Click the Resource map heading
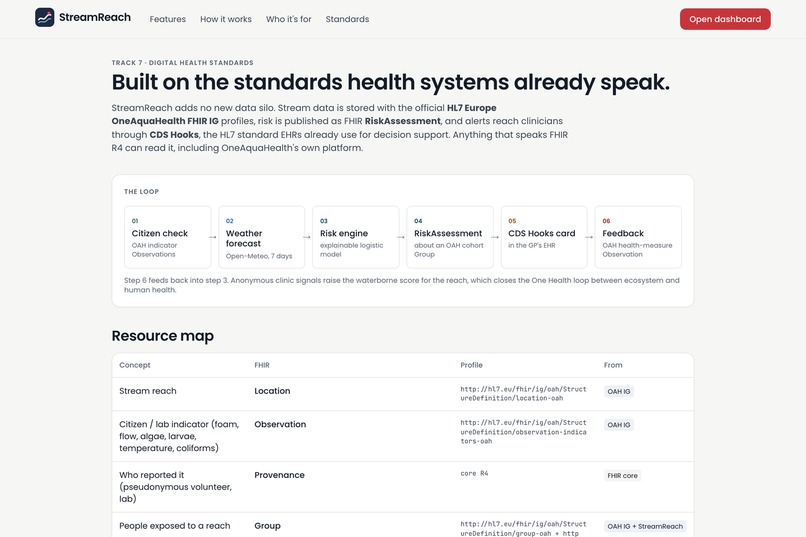This screenshot has width=806, height=537. coord(162,336)
